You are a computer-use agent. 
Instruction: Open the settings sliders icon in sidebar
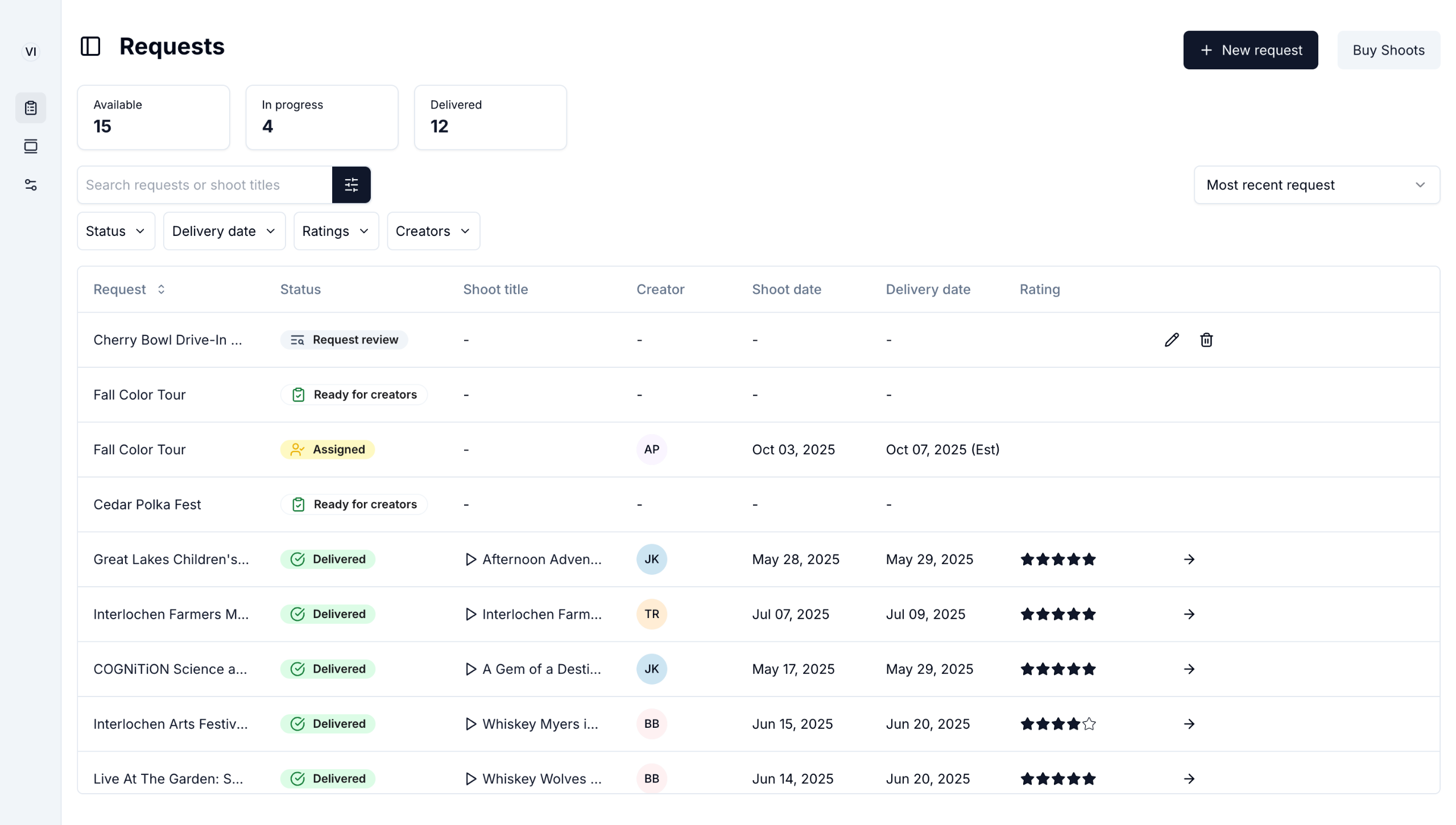click(x=31, y=185)
